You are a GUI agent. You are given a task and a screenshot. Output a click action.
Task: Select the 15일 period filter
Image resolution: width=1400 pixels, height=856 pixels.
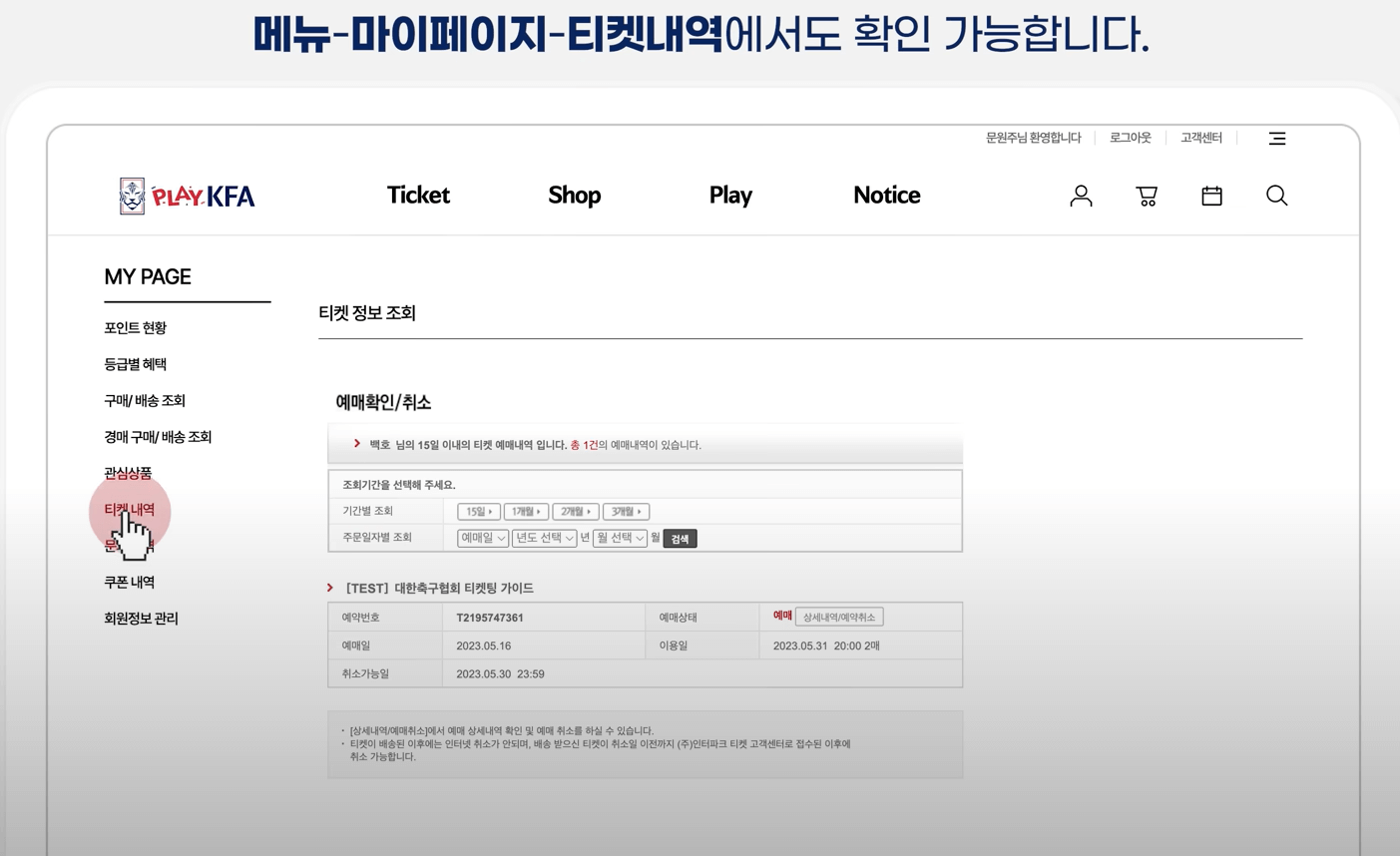coord(478,511)
